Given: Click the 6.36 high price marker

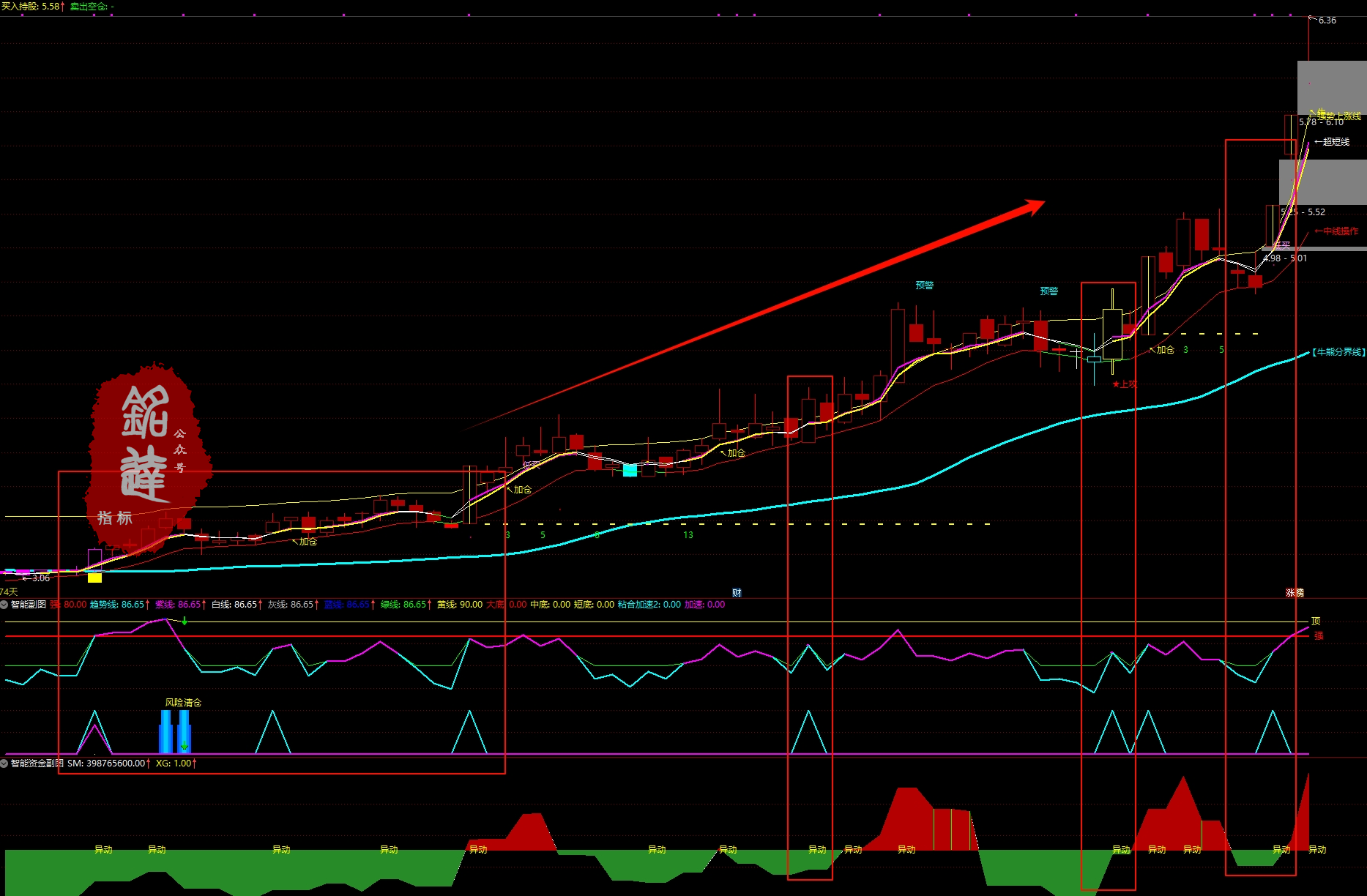Looking at the screenshot, I should (x=1327, y=20).
